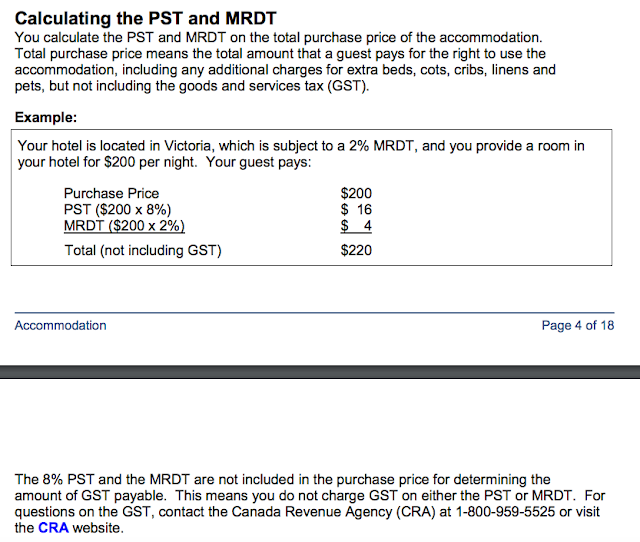Click the sentence starting "The 8% PST and the MRDT"
Image resolution: width=640 pixels, height=542 pixels.
click(282, 480)
